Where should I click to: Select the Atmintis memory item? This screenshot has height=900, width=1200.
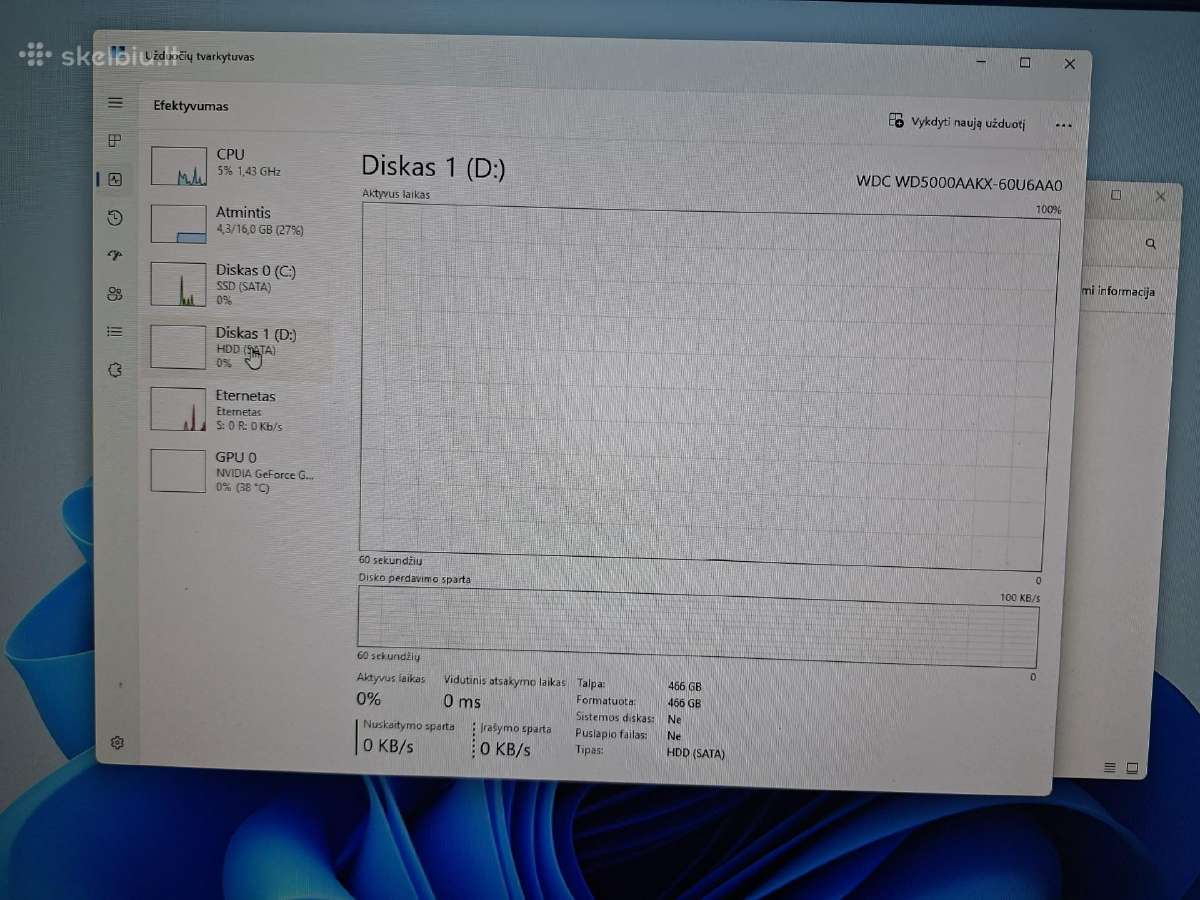236,222
